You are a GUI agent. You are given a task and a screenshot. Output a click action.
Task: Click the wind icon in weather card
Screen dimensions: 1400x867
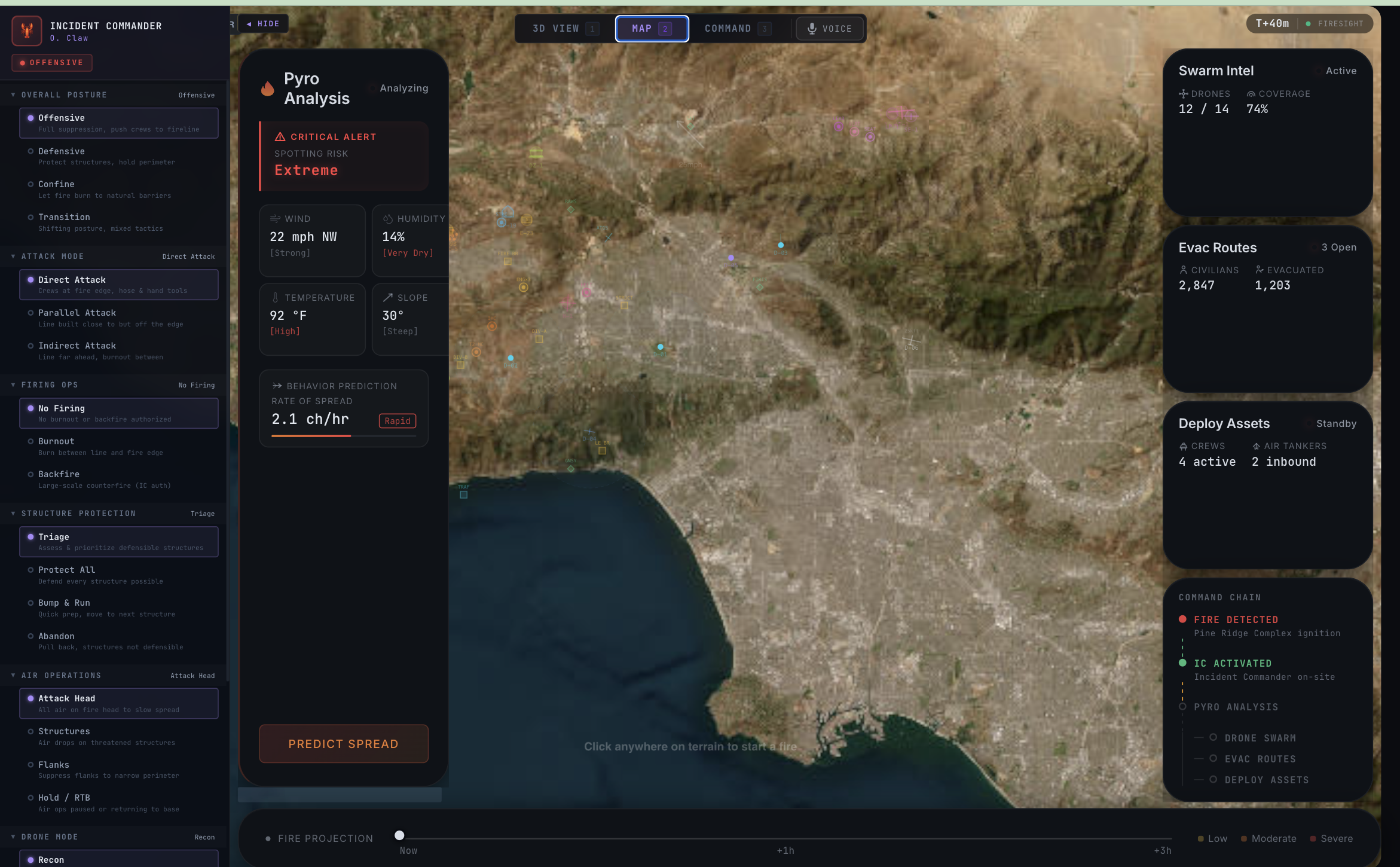275,219
